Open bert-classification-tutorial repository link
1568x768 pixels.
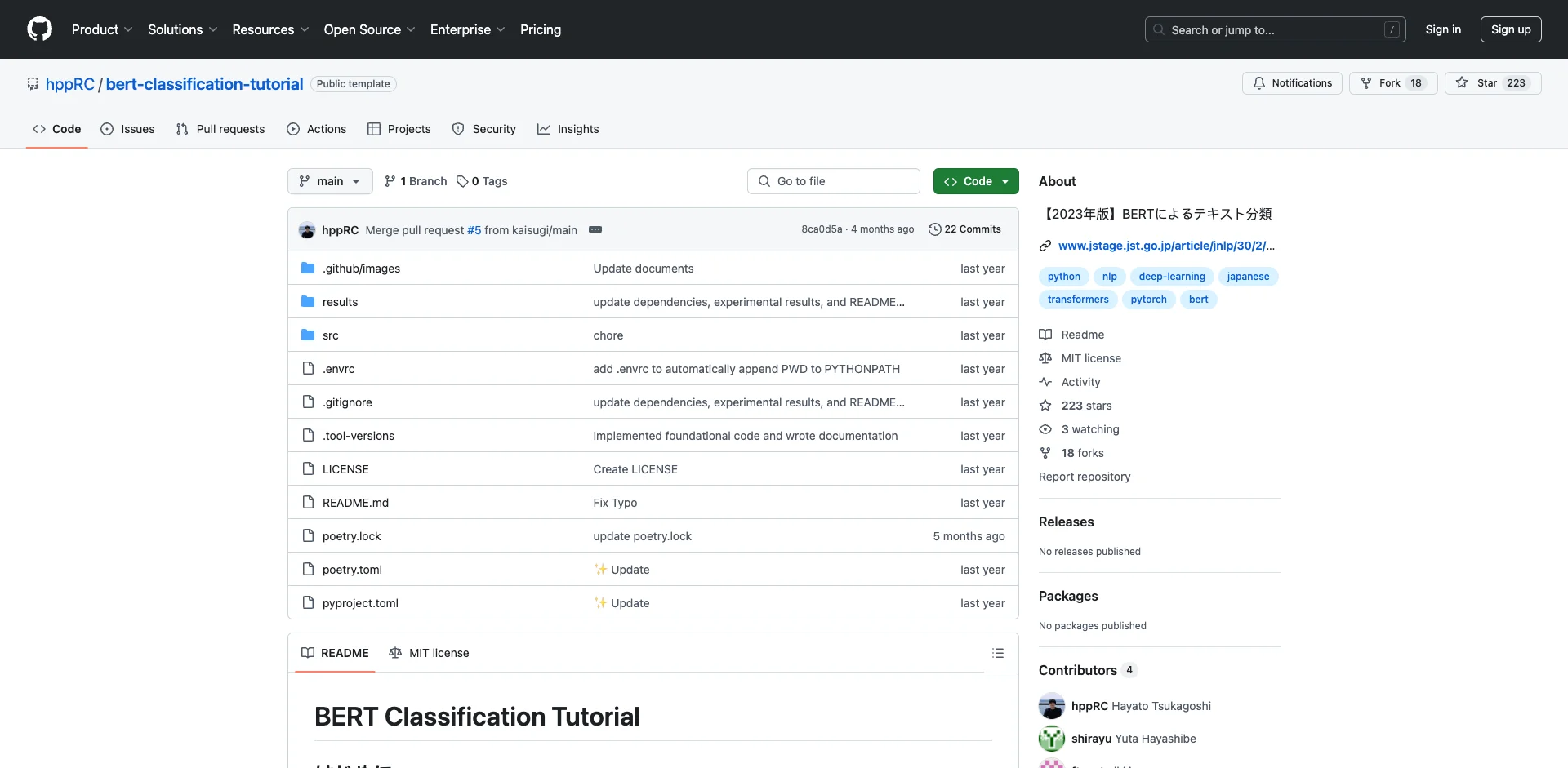coord(204,84)
